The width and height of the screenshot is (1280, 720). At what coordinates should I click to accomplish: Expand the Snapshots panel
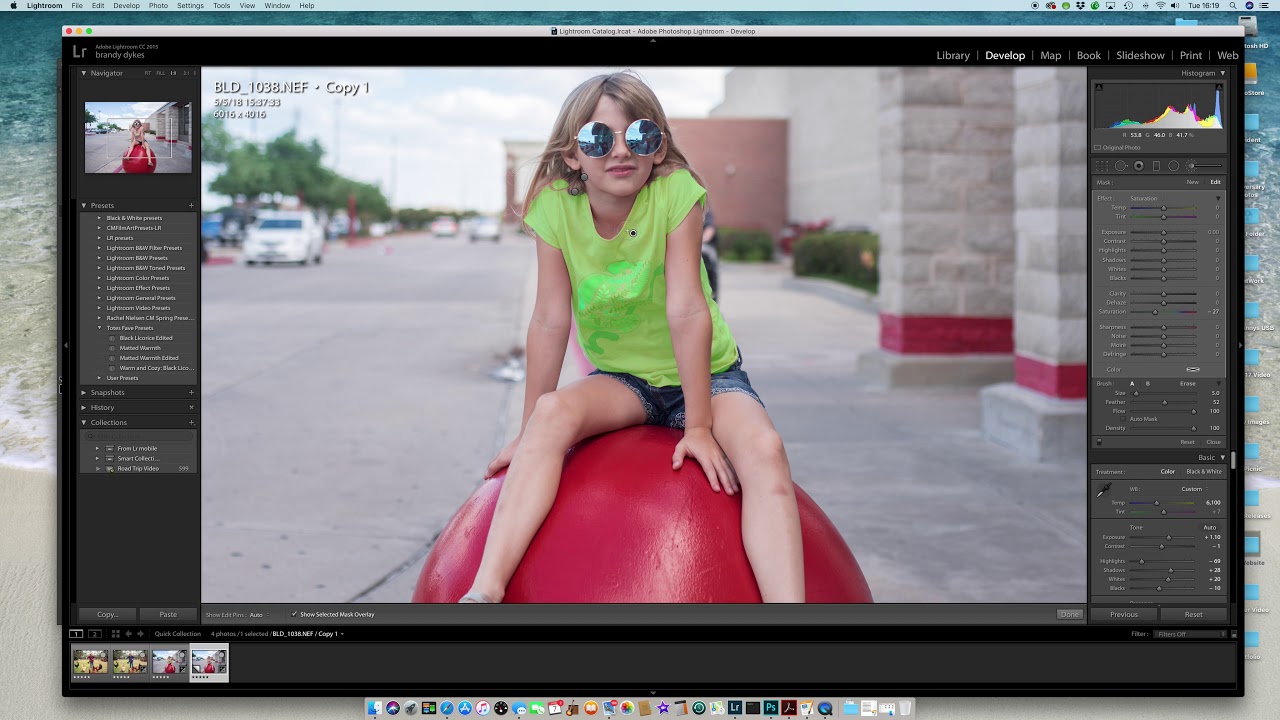pos(84,392)
